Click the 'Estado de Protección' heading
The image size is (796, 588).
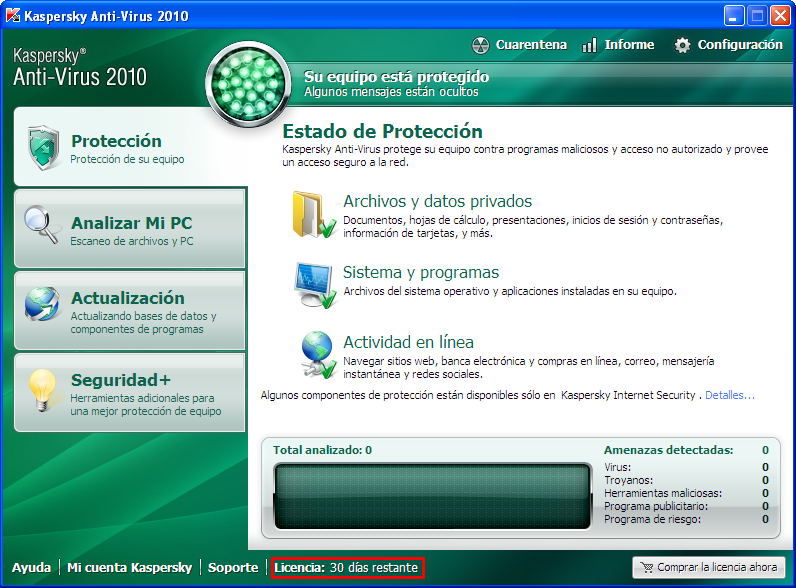pos(382,132)
